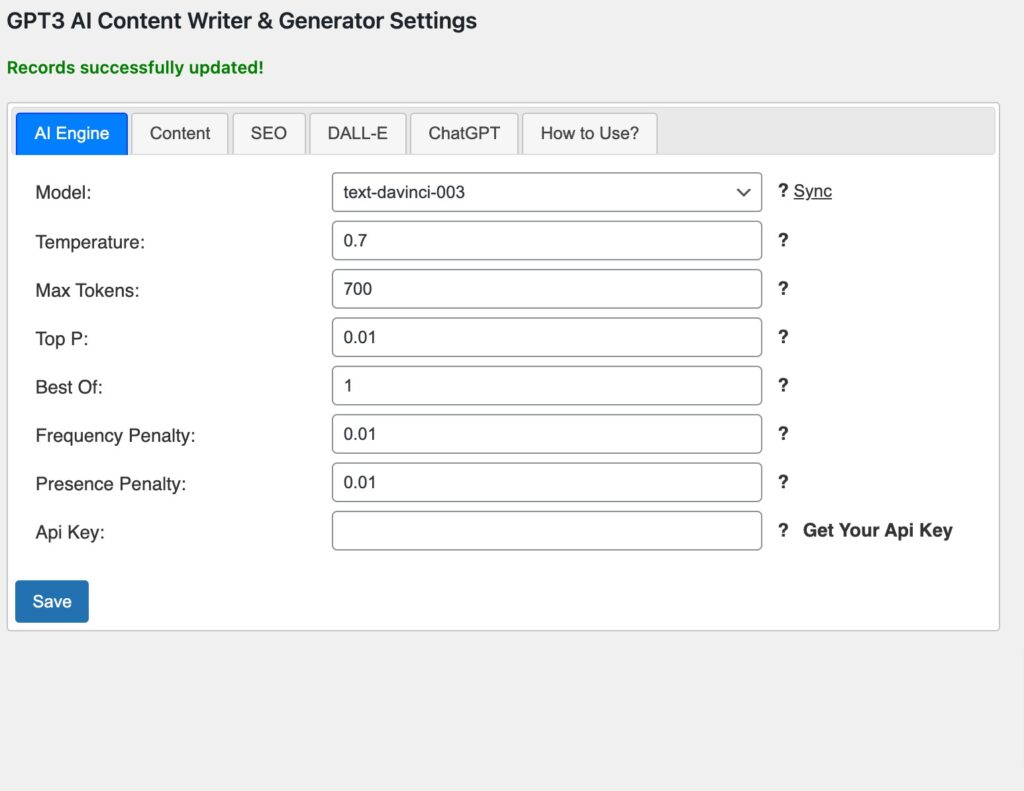Viewport: 1024px width, 791px height.
Task: Click the Presence Penalty help icon
Action: point(783,481)
